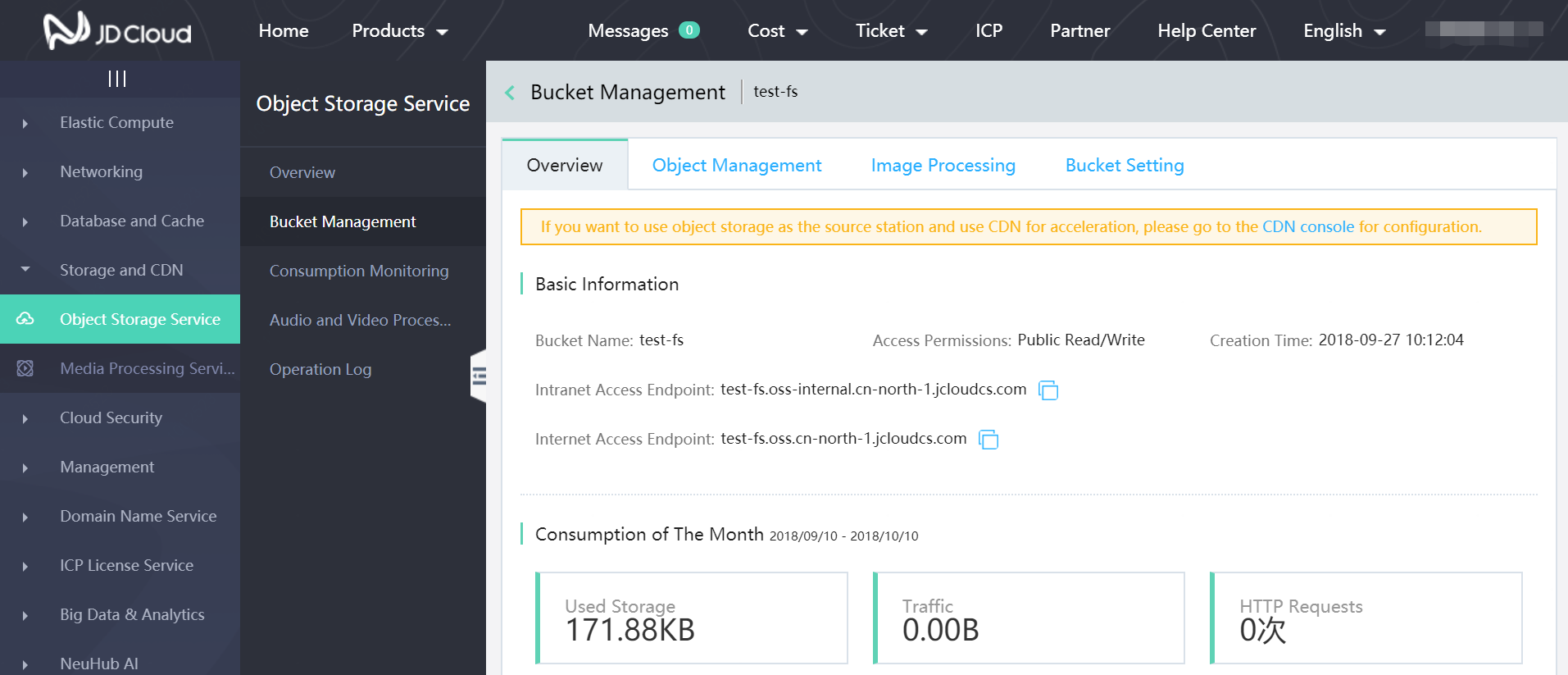
Task: Open the Domain Name Service category
Action: tap(120, 516)
